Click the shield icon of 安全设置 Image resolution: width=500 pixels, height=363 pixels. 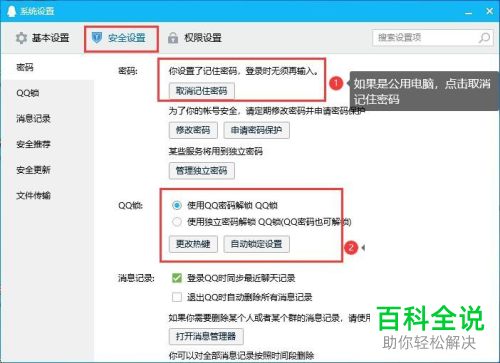pos(97,38)
